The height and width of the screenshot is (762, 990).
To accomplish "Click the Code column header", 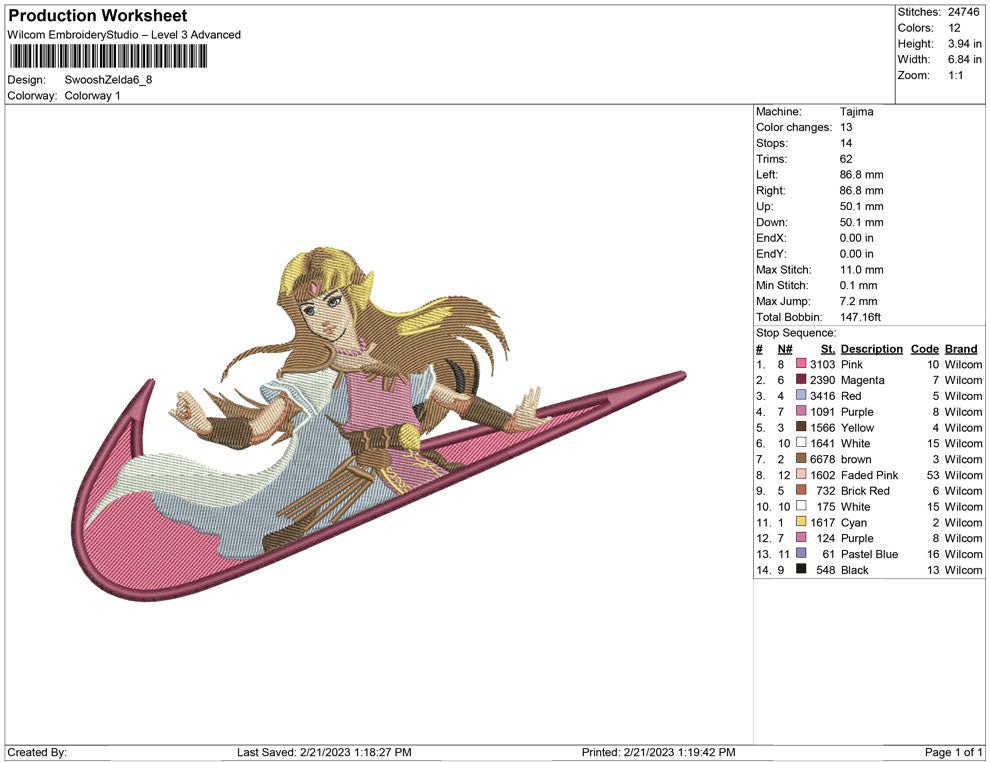I will tap(924, 348).
